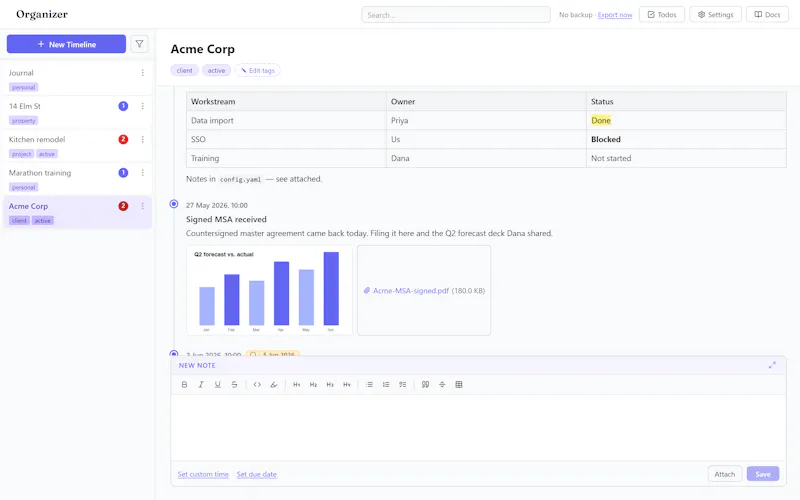800x500 pixels.
Task: Select the highlighter tool in note toolbar
Action: (x=274, y=385)
